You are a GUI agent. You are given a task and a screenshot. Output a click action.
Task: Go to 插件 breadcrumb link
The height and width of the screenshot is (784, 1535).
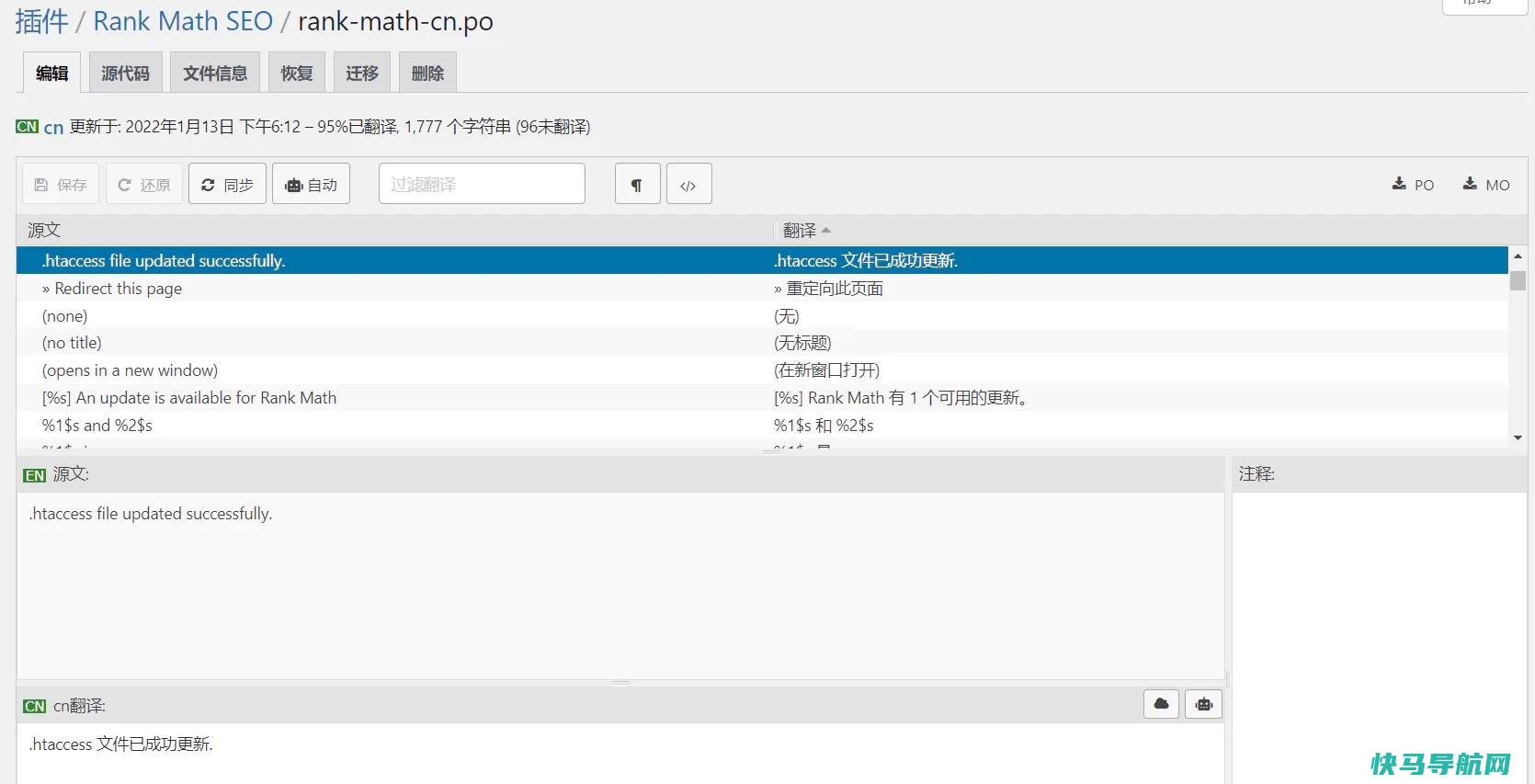(x=41, y=21)
